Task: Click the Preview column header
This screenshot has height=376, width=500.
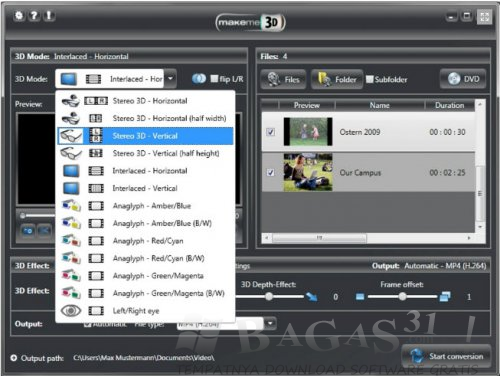Action: [x=307, y=105]
